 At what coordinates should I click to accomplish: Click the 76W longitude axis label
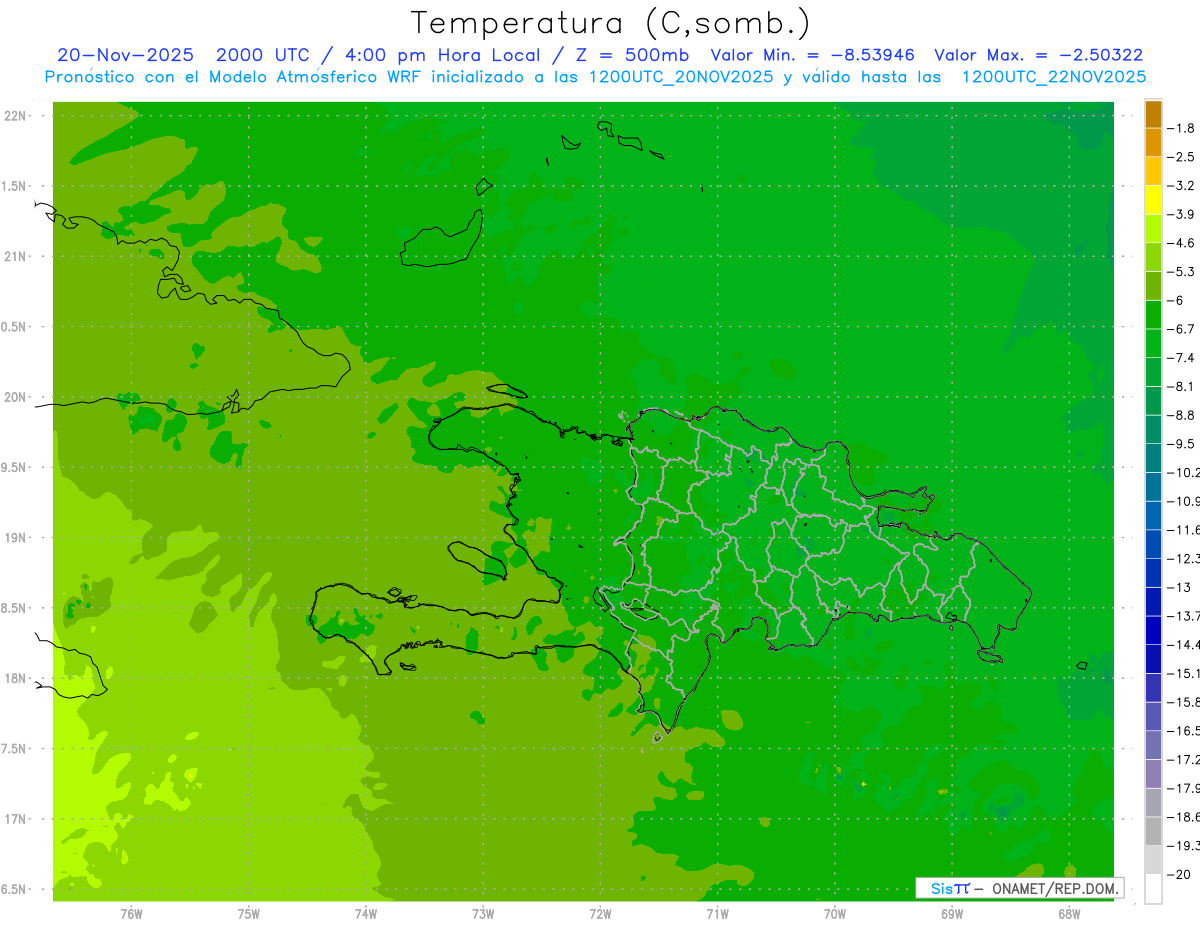131,913
